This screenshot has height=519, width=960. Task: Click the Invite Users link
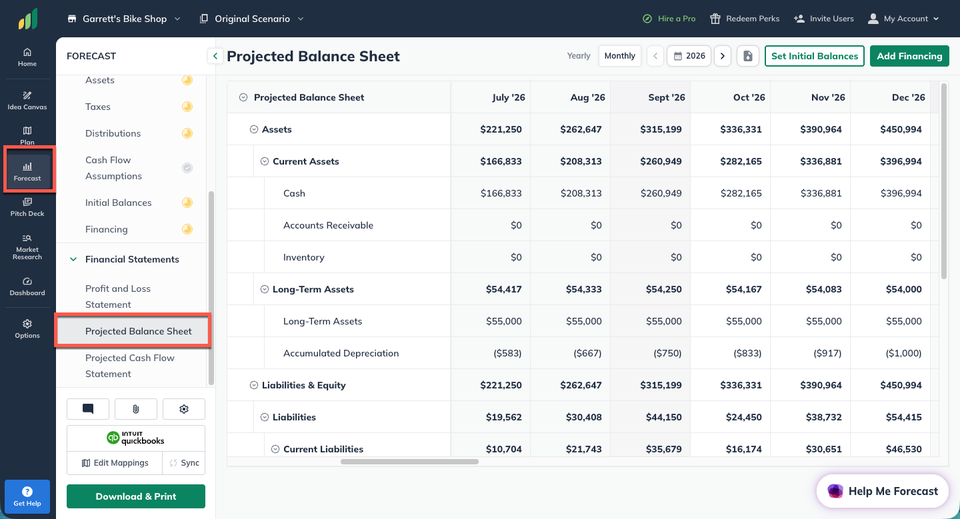point(823,19)
